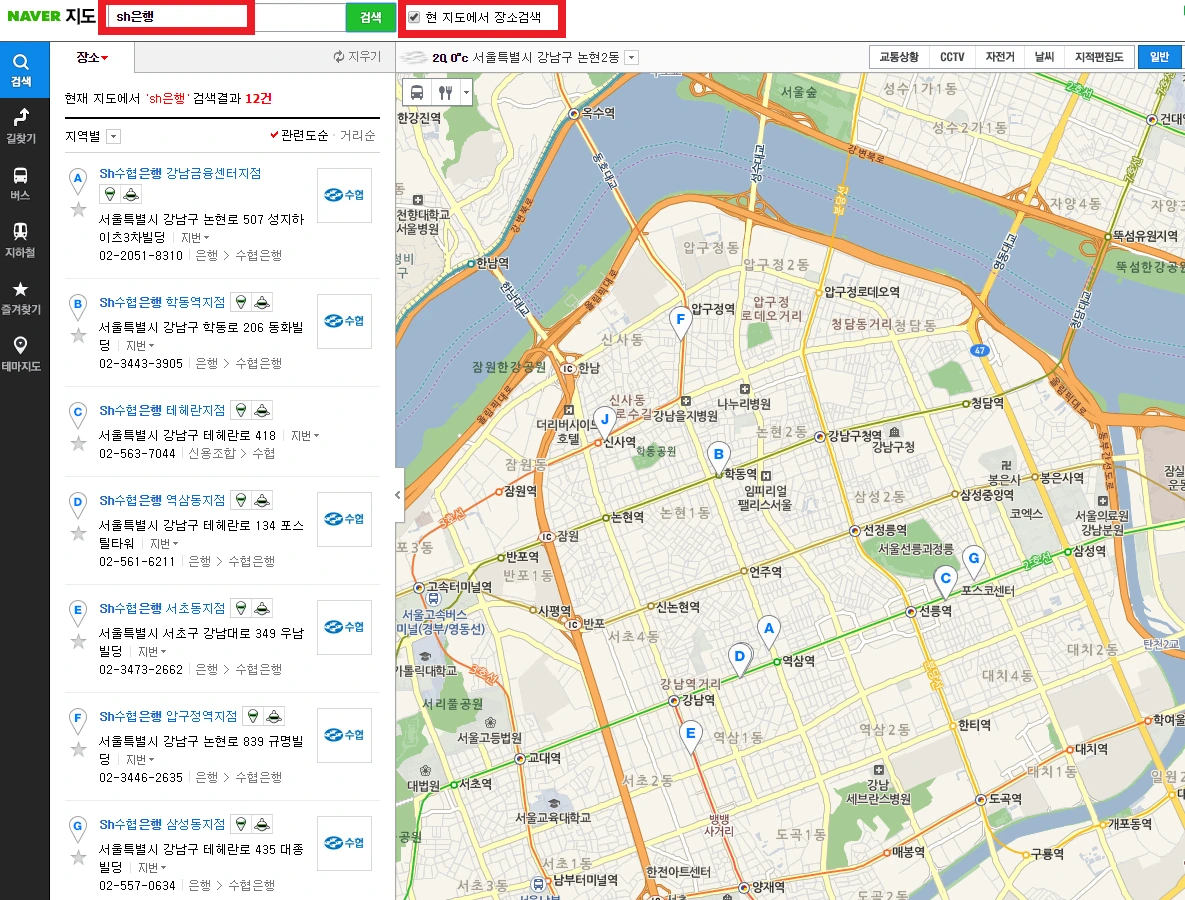This screenshot has height=900, width=1185.
Task: Click the 수협 bank logo beside 강남금융센터지점
Action: [x=344, y=195]
